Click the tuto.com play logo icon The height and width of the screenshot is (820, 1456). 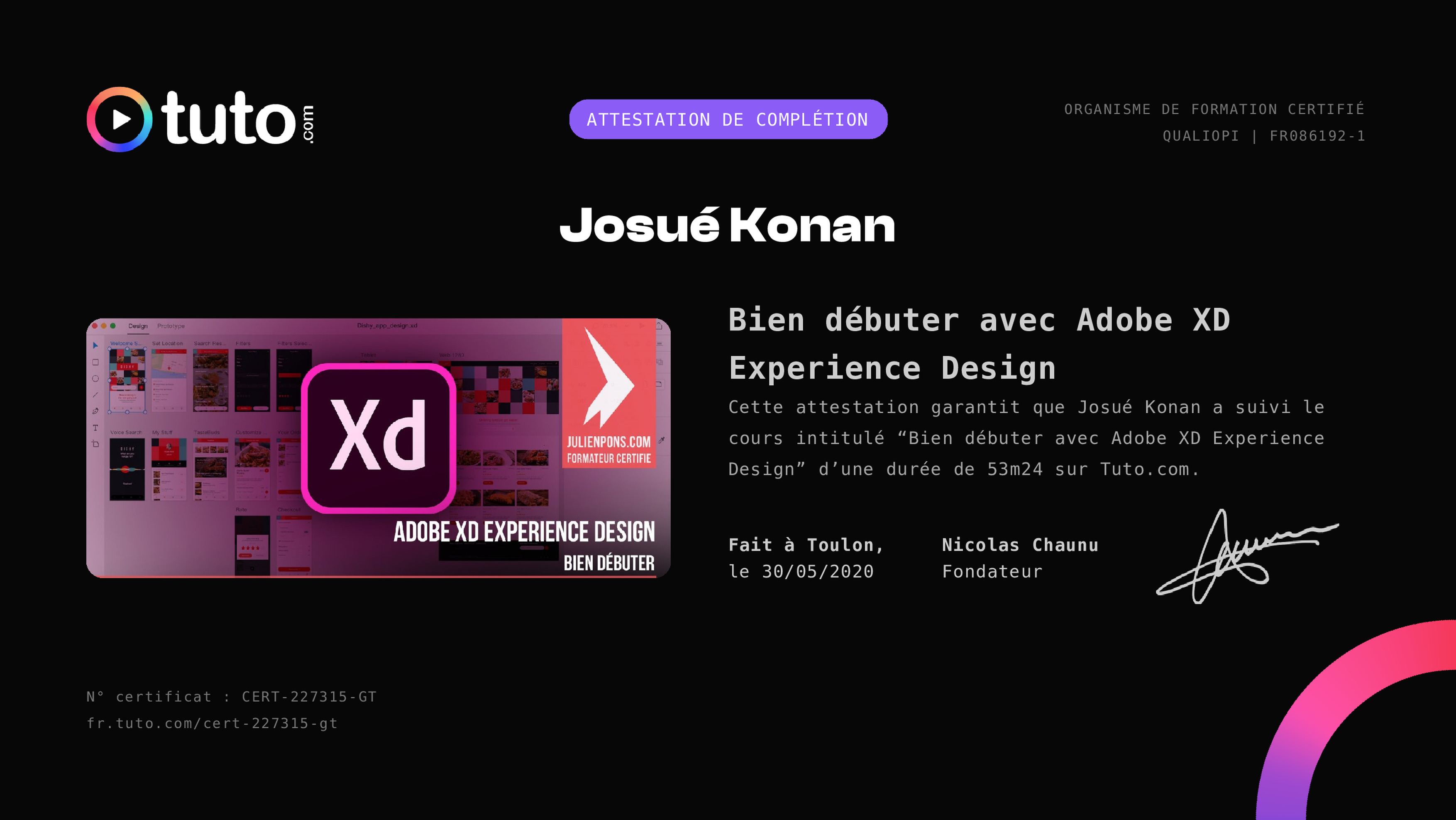(x=119, y=119)
